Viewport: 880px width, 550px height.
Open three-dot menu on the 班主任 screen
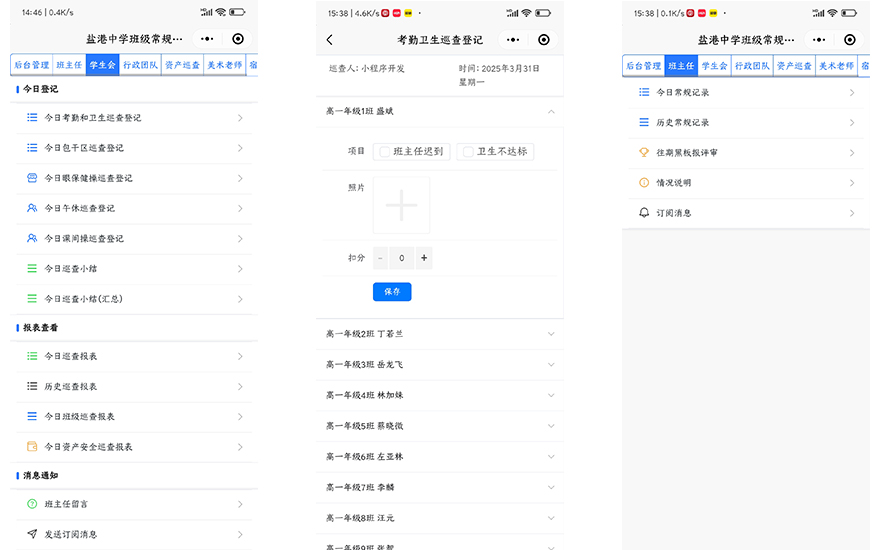click(819, 40)
